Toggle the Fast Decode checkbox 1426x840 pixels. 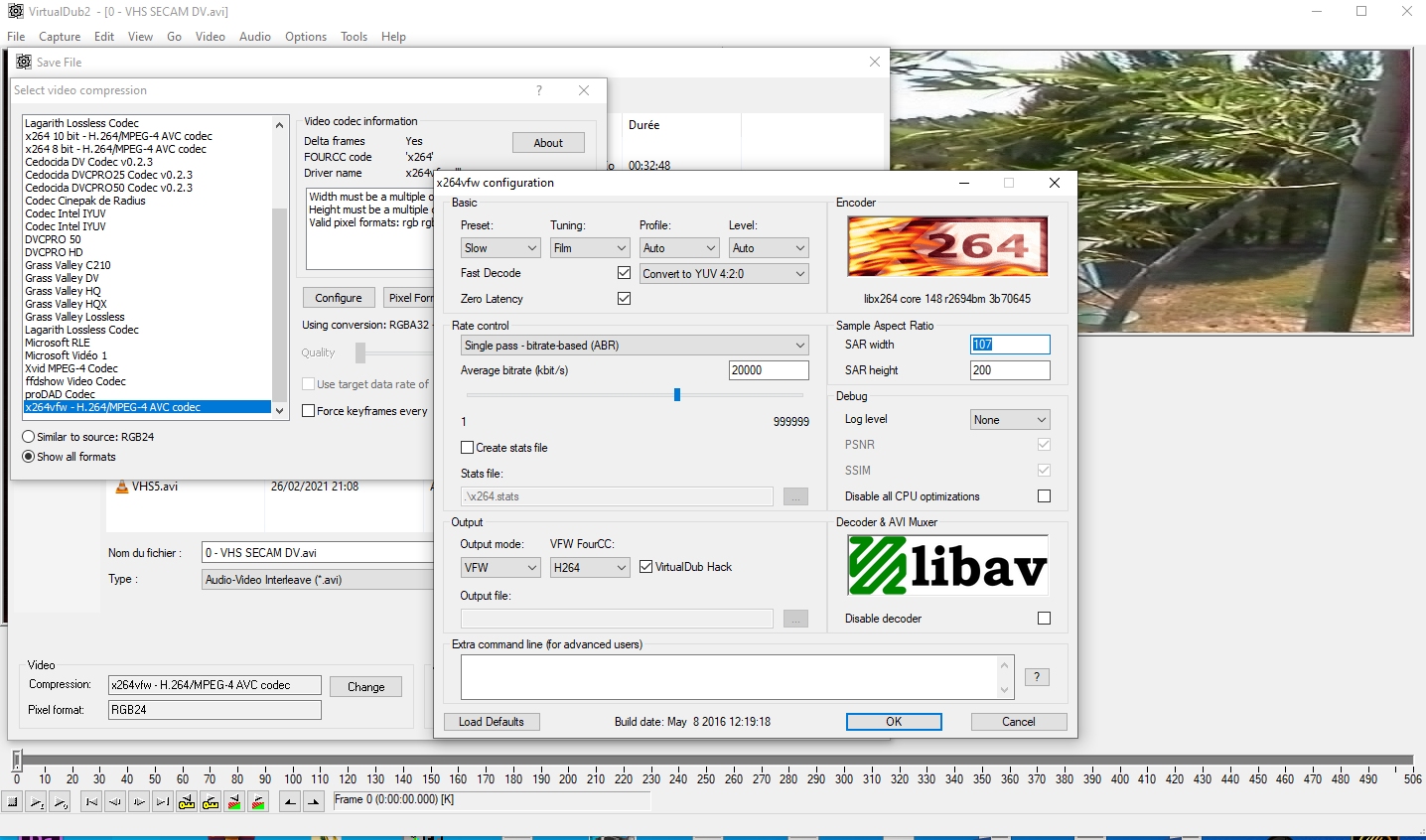tap(624, 273)
